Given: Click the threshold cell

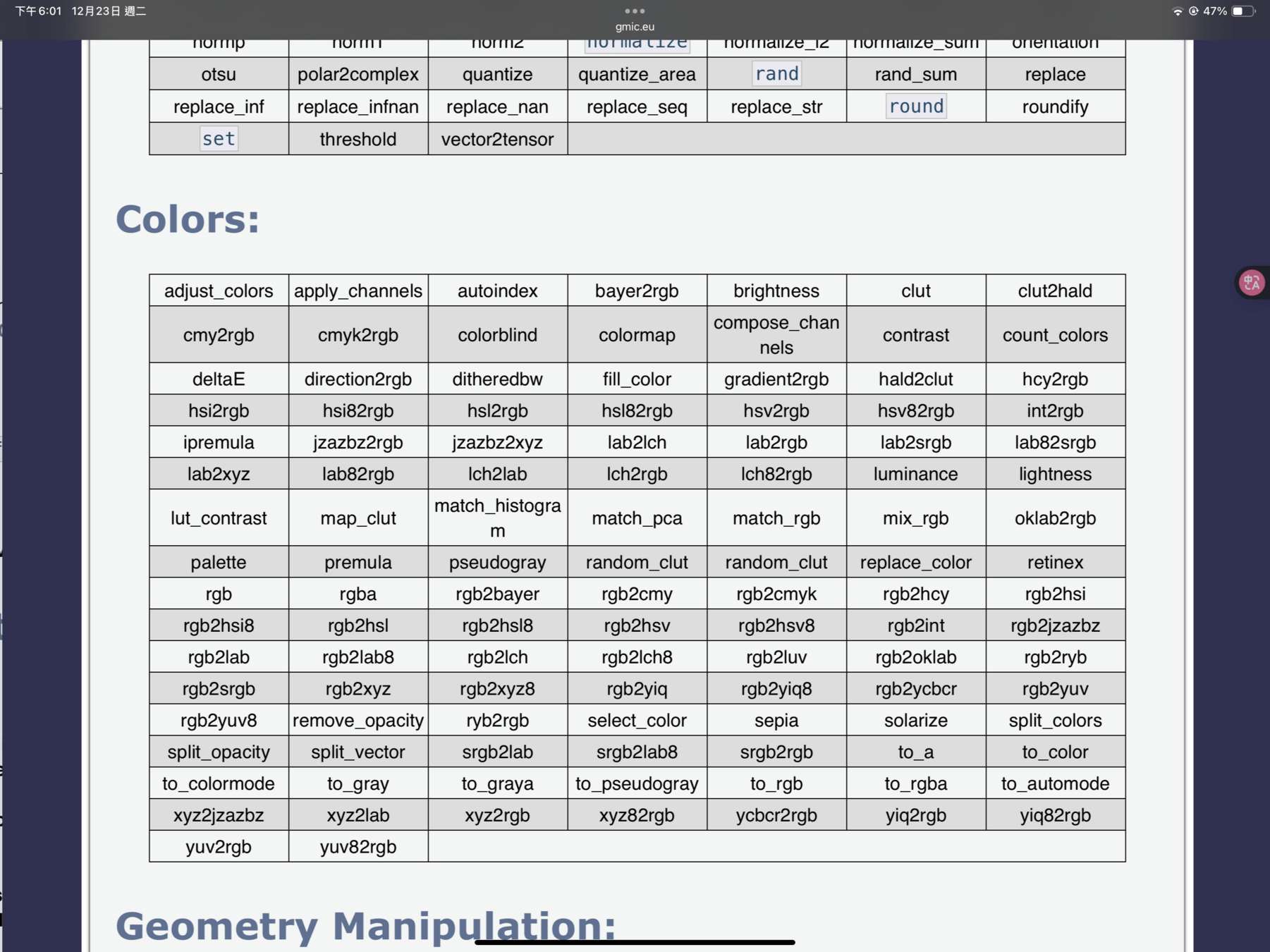Looking at the screenshot, I should coord(358,139).
